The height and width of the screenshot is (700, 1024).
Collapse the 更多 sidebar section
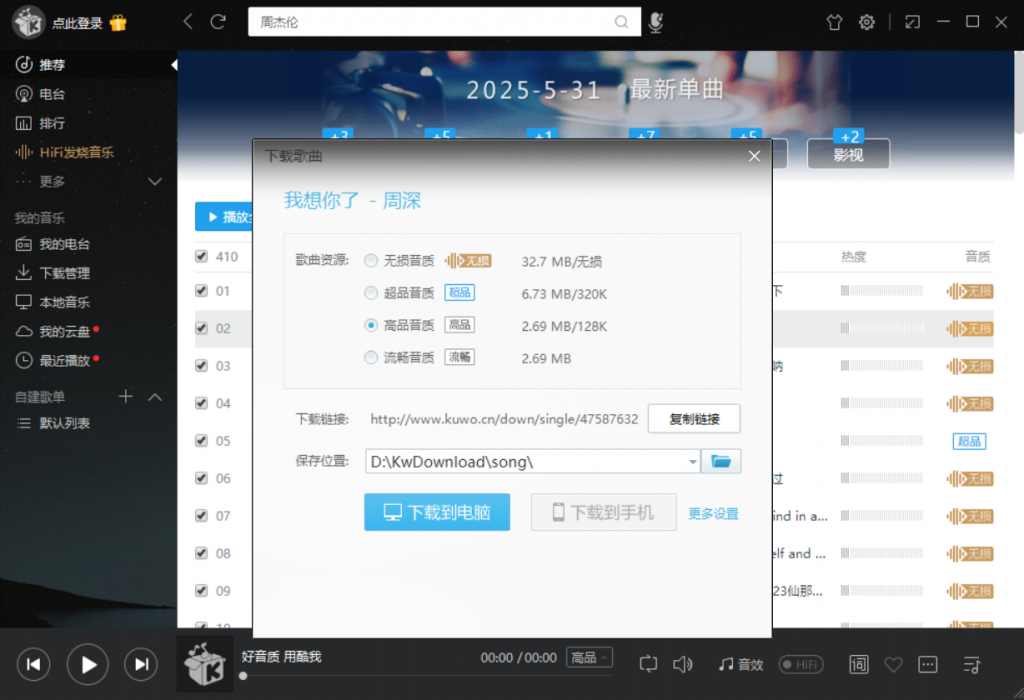click(154, 182)
